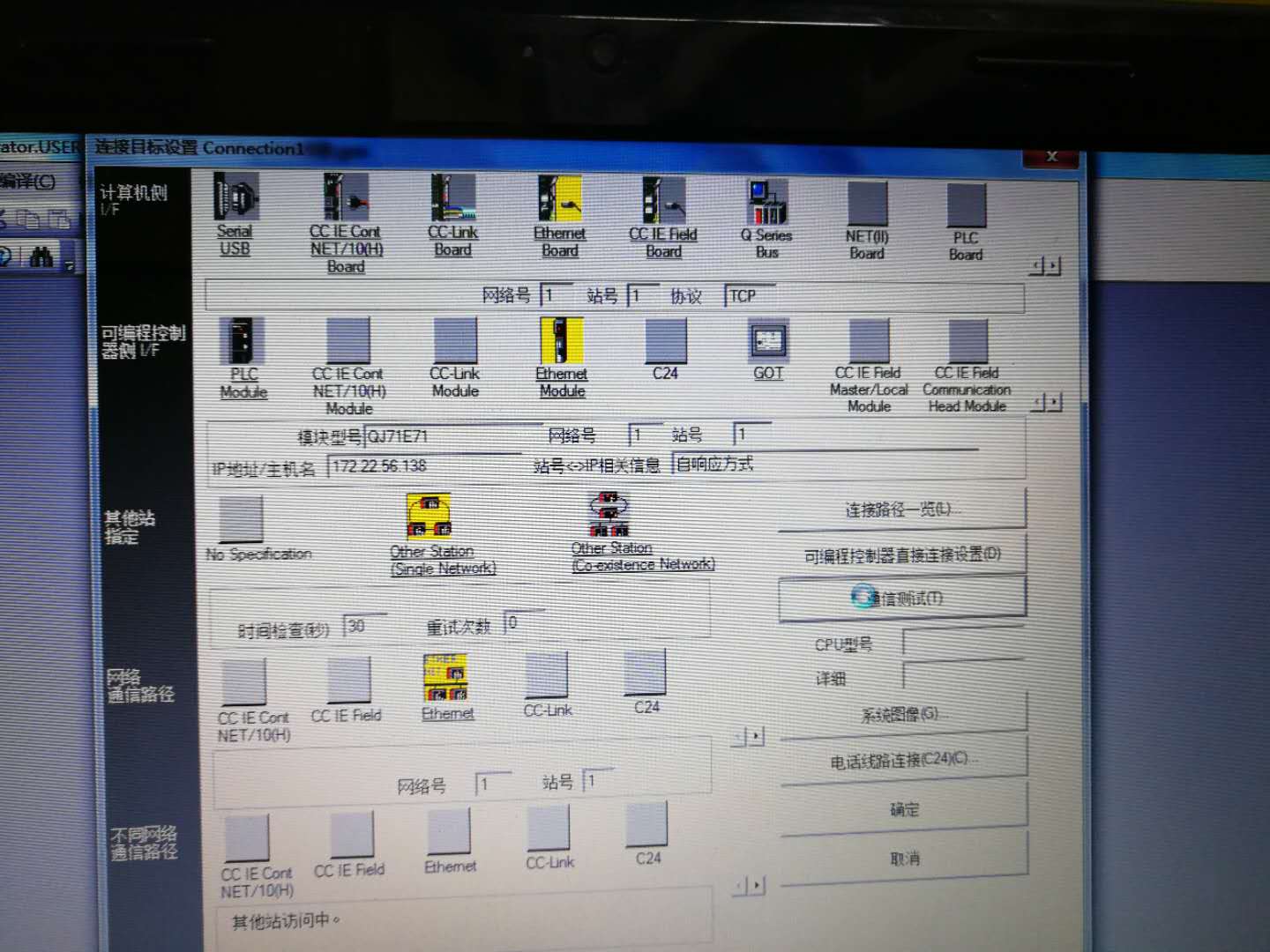Choose the Ethernet Board icon
The height and width of the screenshot is (952, 1270).
click(559, 199)
